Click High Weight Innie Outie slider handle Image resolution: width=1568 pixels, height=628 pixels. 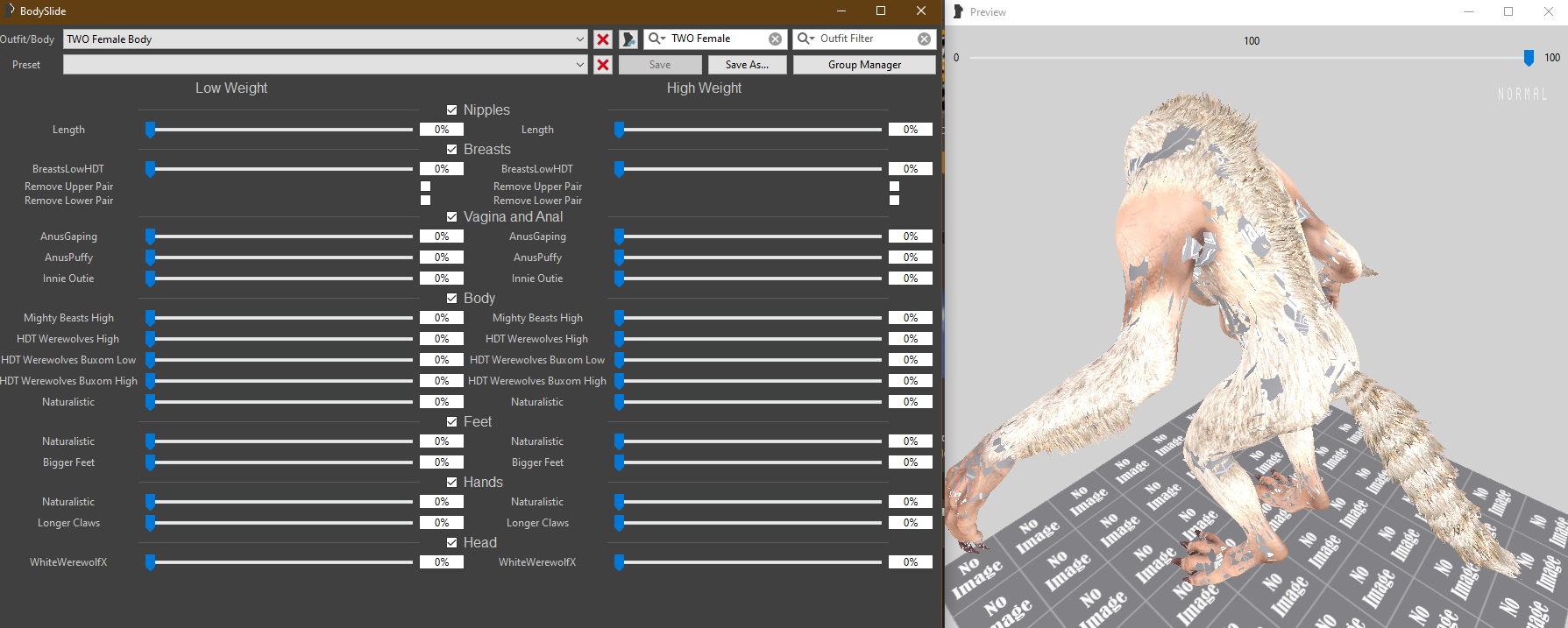coord(620,279)
